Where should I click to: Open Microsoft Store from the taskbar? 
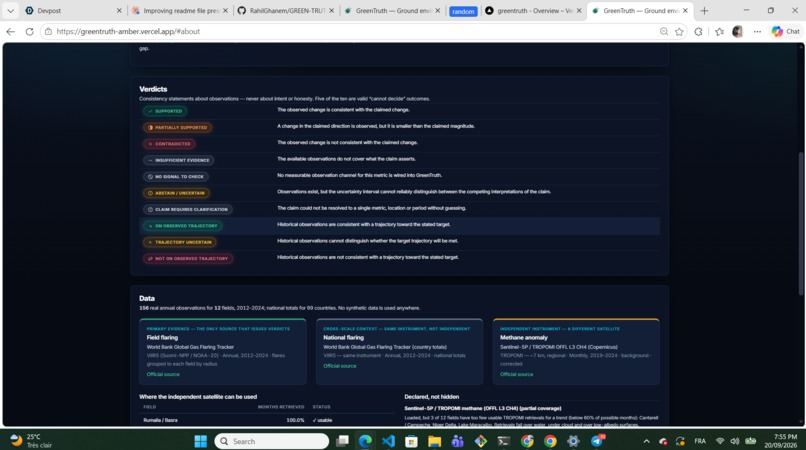(x=411, y=441)
